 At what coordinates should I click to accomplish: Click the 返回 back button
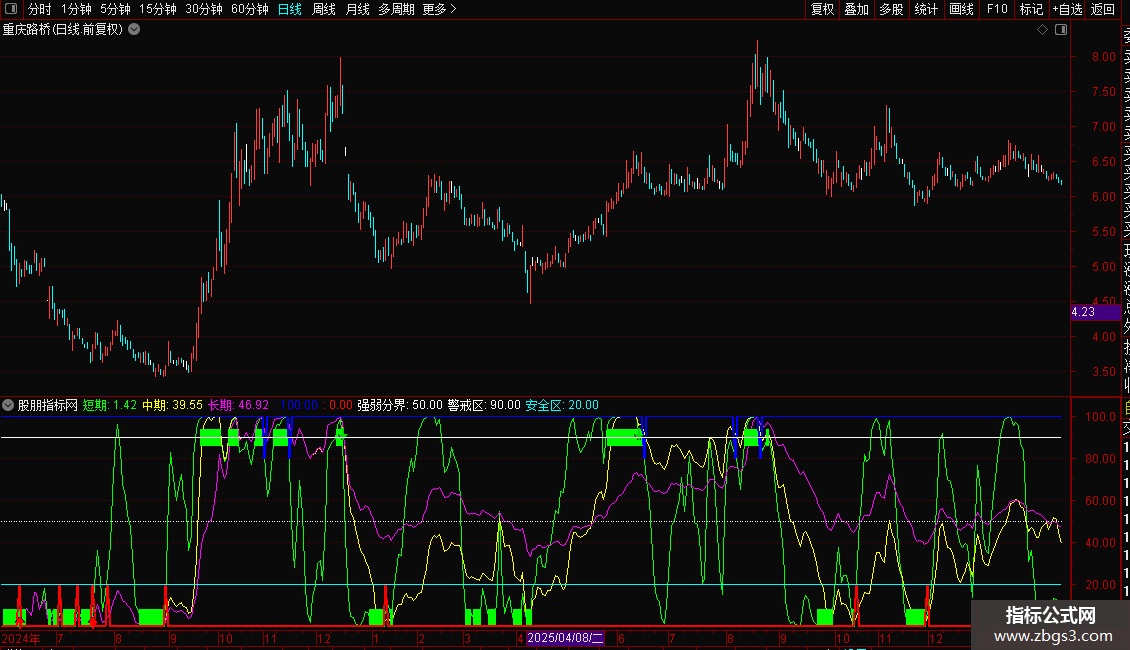[1103, 9]
